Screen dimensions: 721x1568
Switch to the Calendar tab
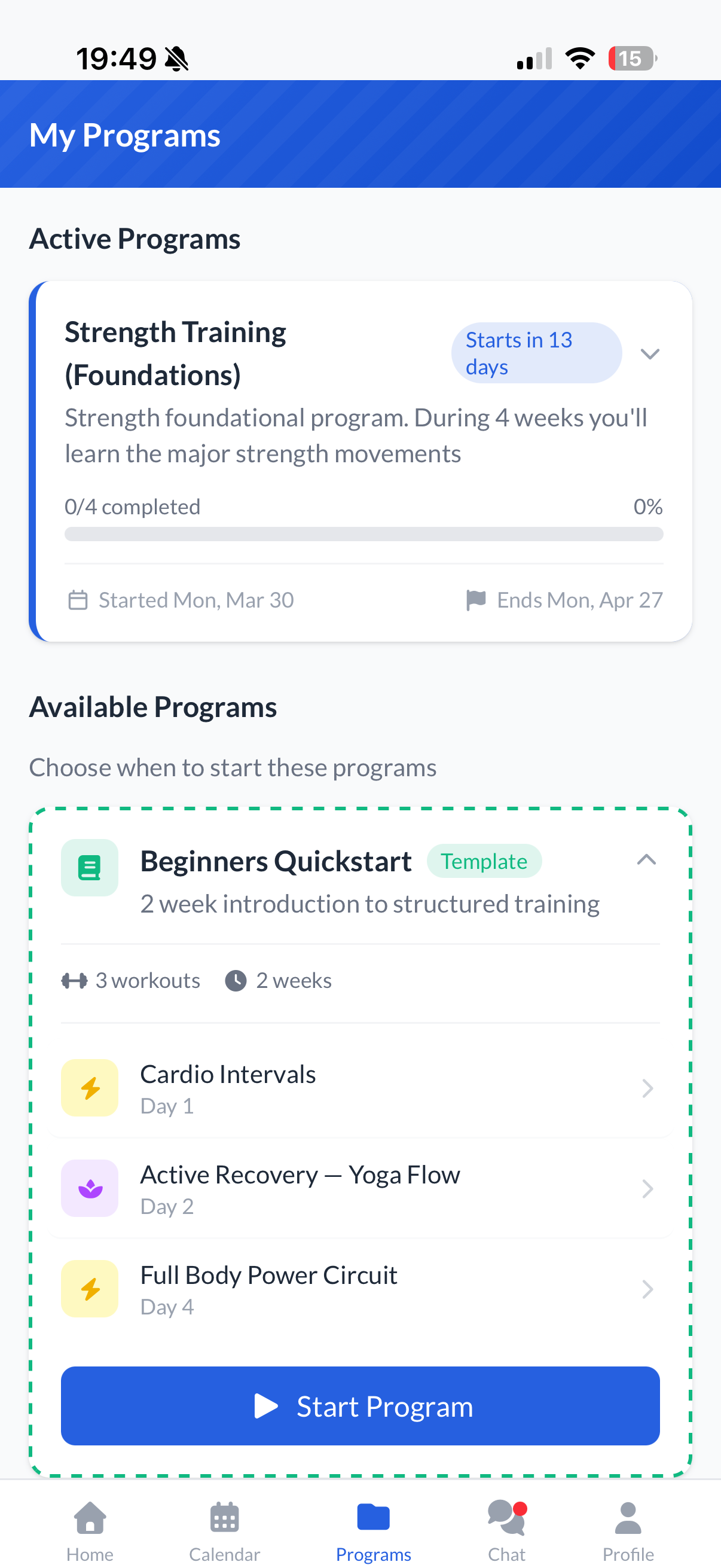click(224, 1519)
